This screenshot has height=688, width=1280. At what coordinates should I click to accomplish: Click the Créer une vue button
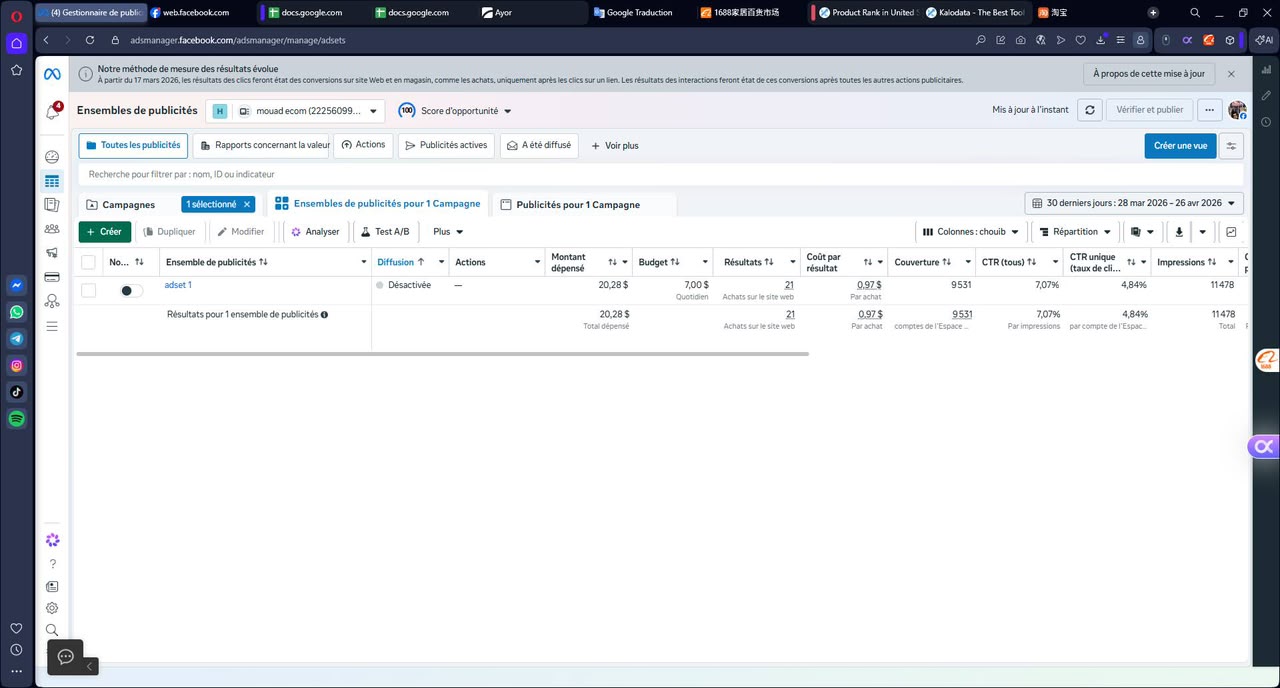[x=1180, y=146]
